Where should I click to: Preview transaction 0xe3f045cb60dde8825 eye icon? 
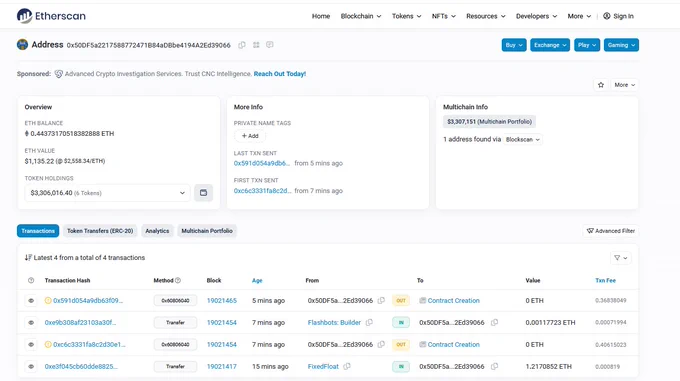click(x=31, y=366)
